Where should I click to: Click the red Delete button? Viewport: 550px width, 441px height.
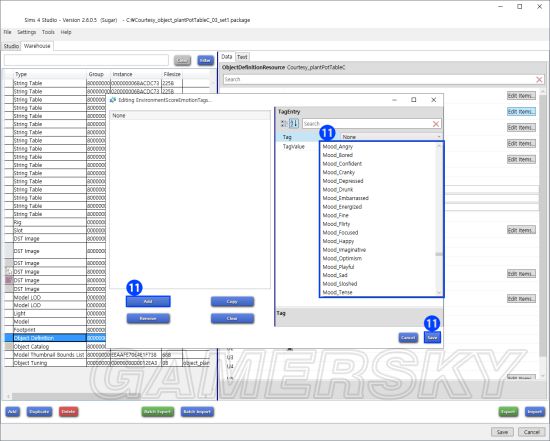68,412
